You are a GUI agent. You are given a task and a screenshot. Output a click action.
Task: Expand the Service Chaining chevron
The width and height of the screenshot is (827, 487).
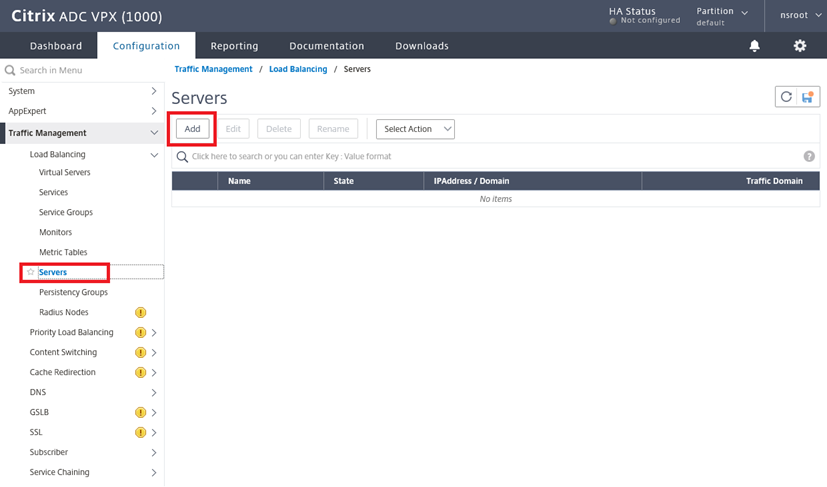pyautogui.click(x=154, y=473)
